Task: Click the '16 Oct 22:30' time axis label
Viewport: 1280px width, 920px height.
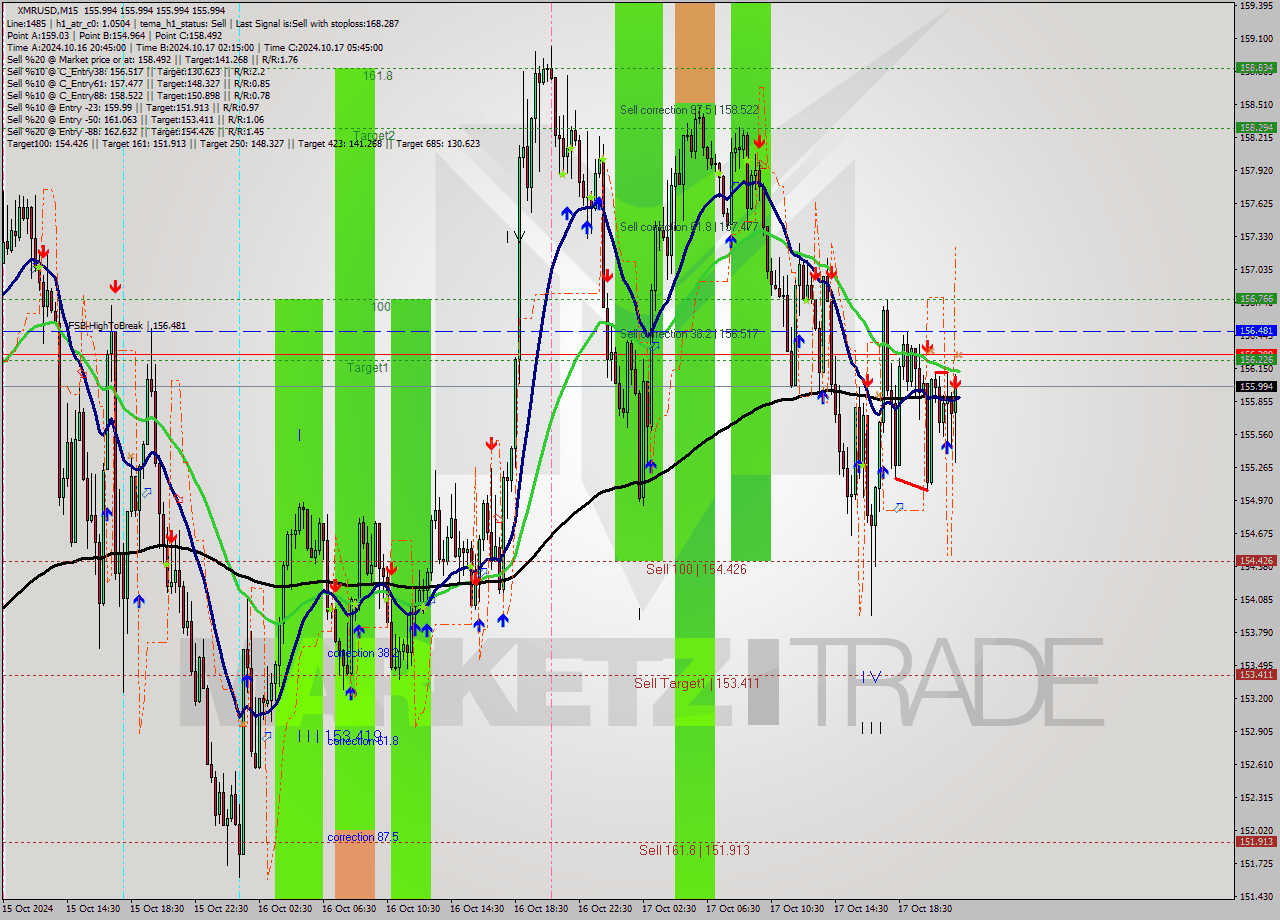Action: [605, 909]
